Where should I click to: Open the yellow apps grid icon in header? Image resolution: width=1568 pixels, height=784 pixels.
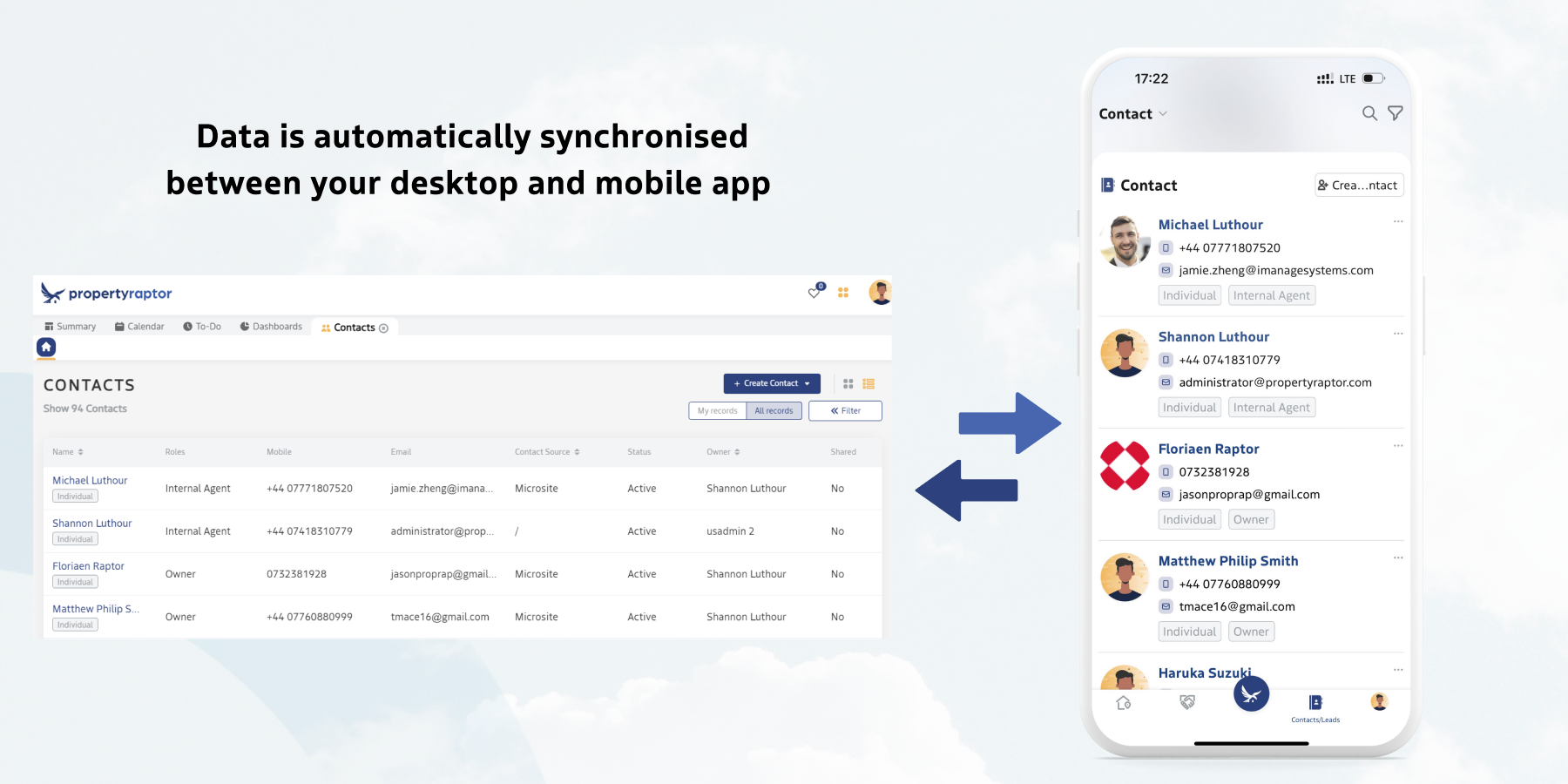click(843, 293)
